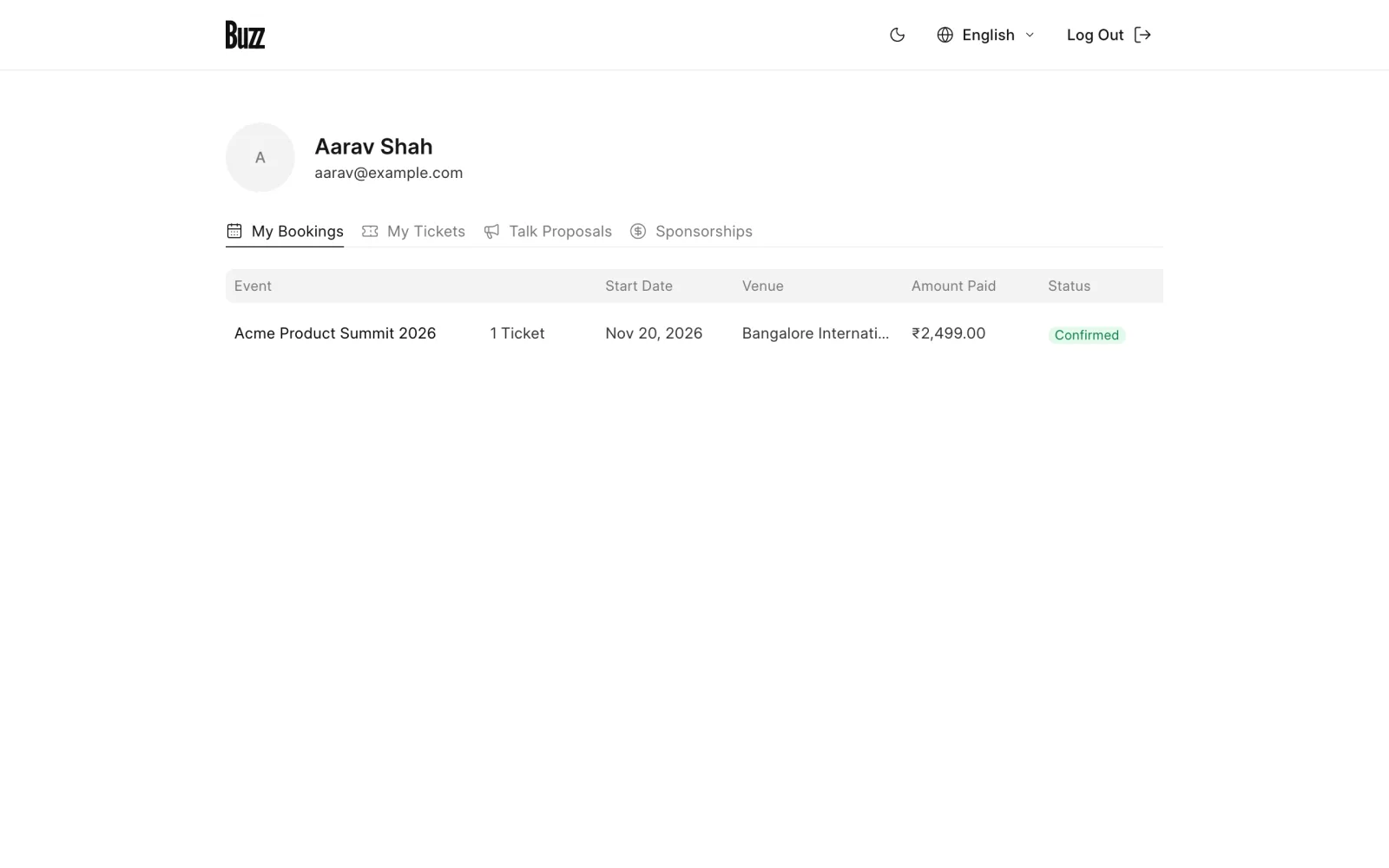Click the email aarav@example.com
The image size is (1389, 868).
click(x=389, y=173)
